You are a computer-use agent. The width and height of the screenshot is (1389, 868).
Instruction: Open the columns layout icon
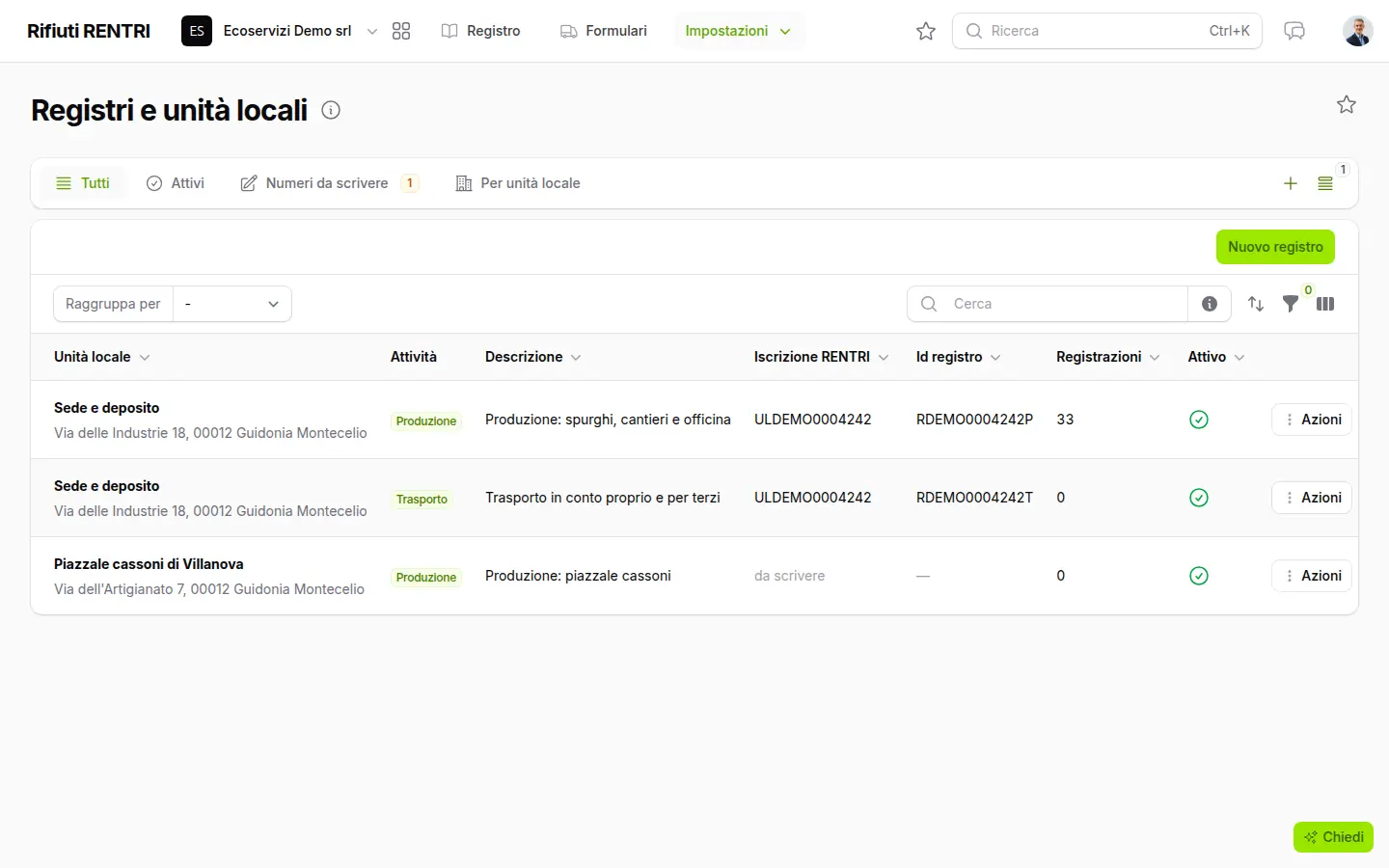point(1325,304)
